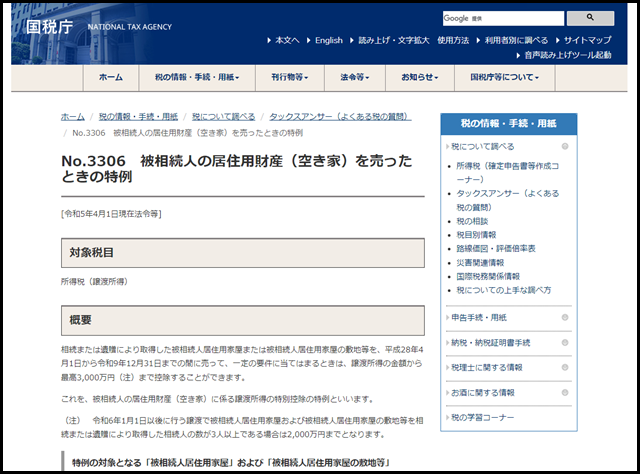Open 利用者別に調べる link
This screenshot has width=640, height=474.
516,40
